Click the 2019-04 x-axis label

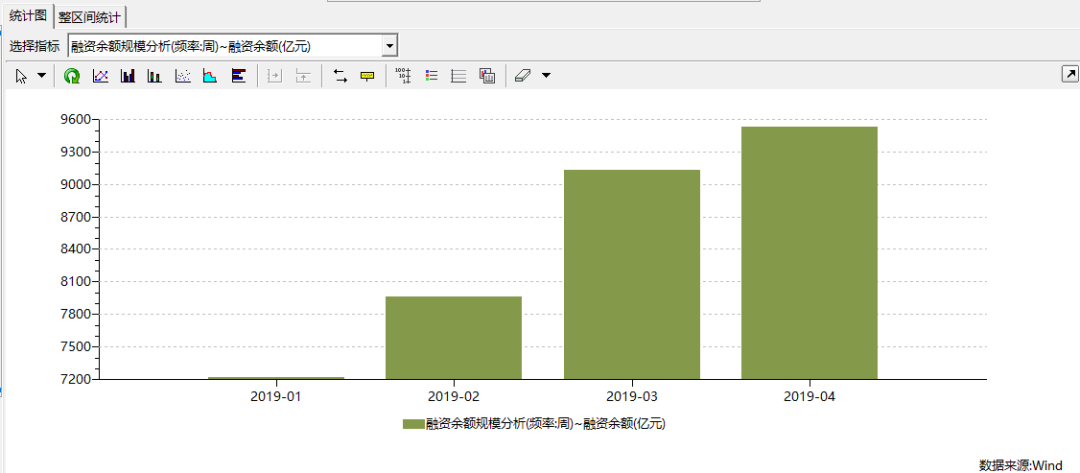click(x=809, y=397)
